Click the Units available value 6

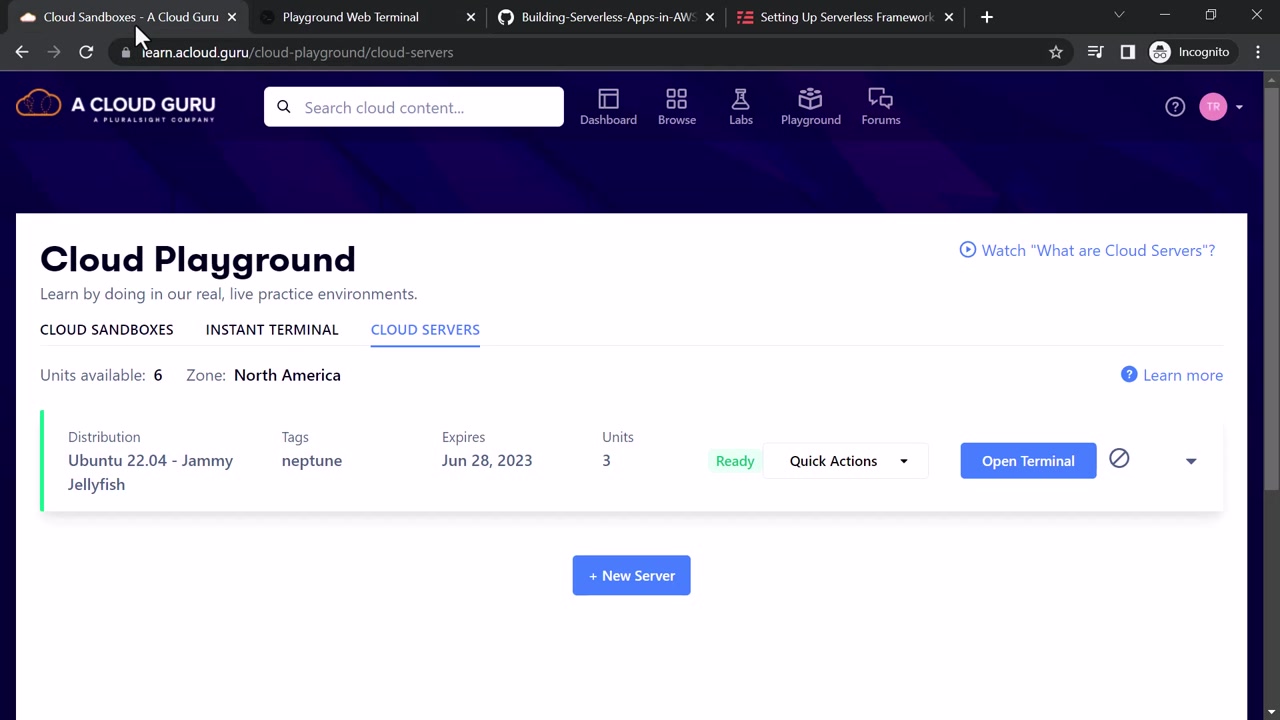(x=158, y=375)
